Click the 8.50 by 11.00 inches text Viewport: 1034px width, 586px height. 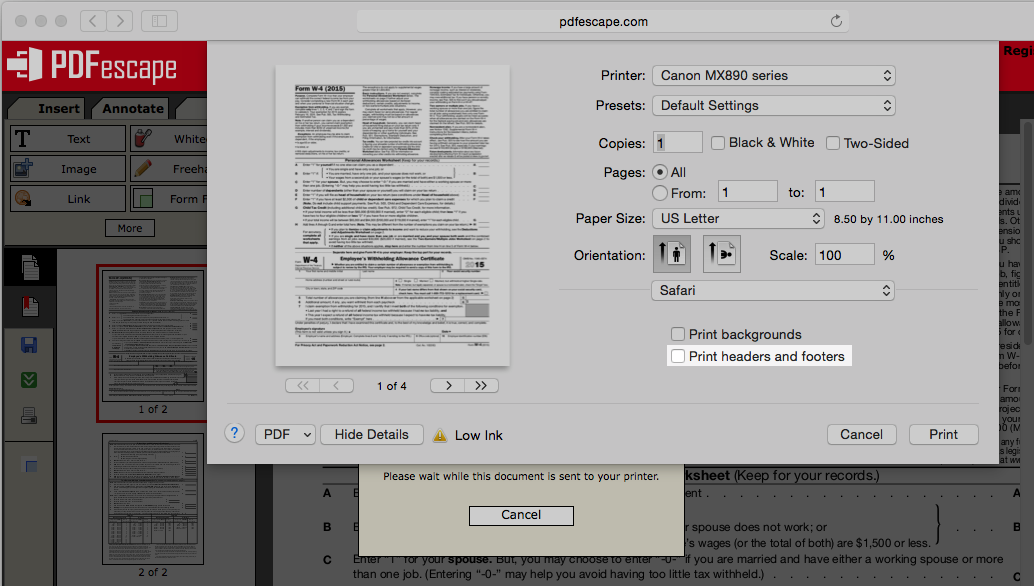pos(888,219)
